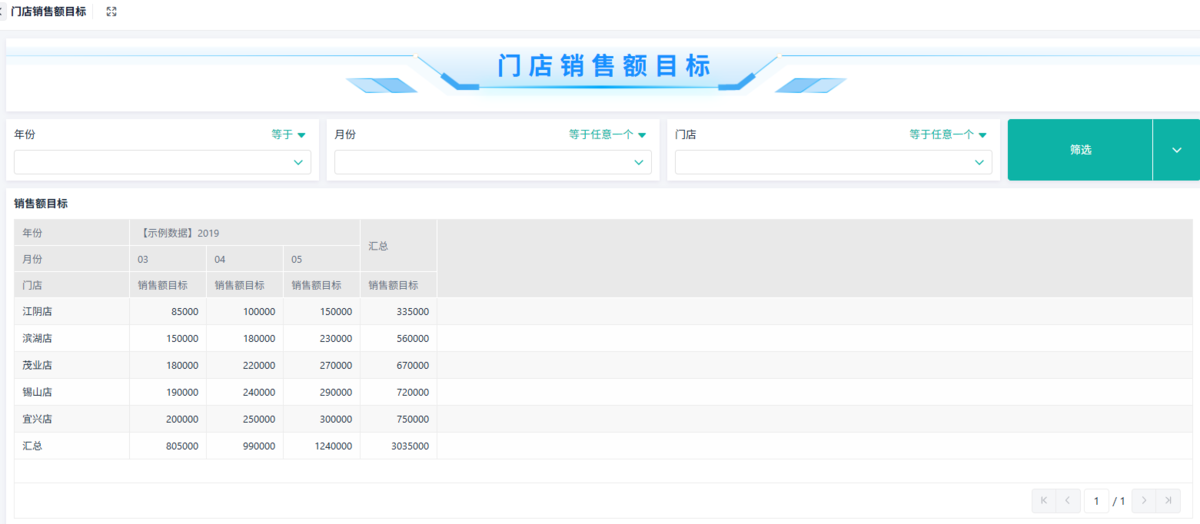
Task: Expand the 月份 value combo box
Action: click(x=493, y=162)
